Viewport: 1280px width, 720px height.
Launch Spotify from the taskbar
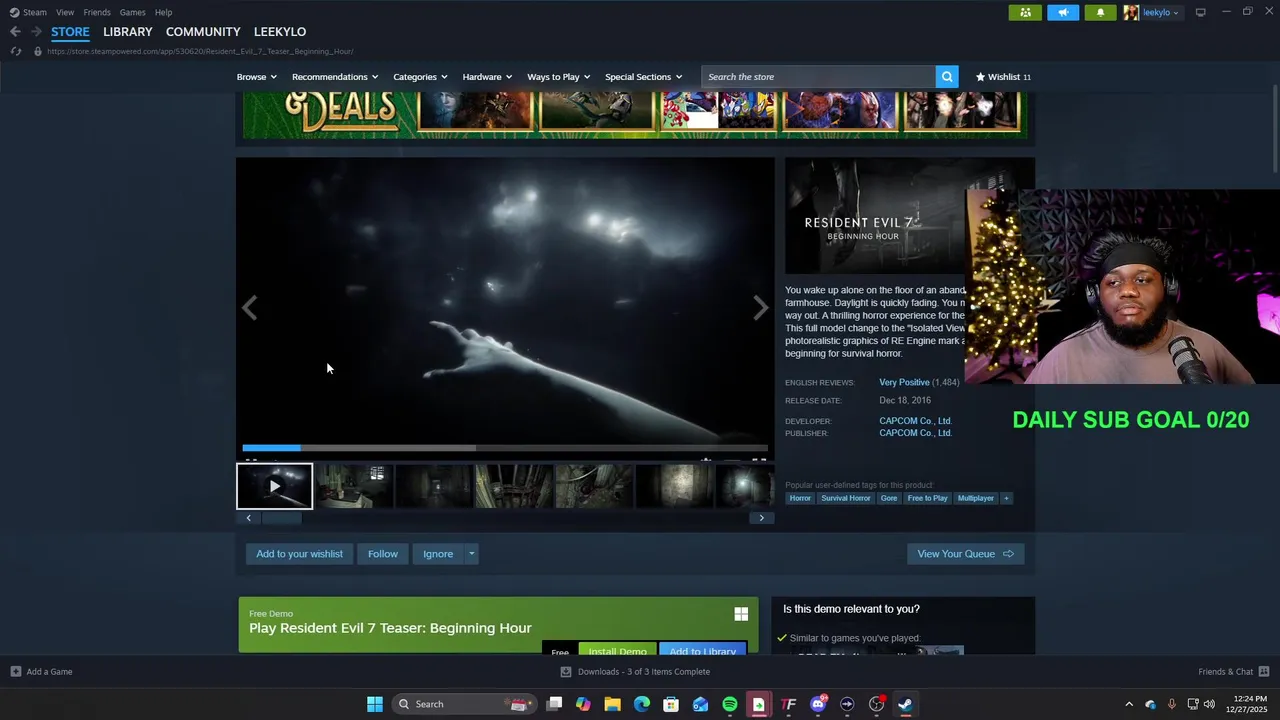click(x=730, y=704)
